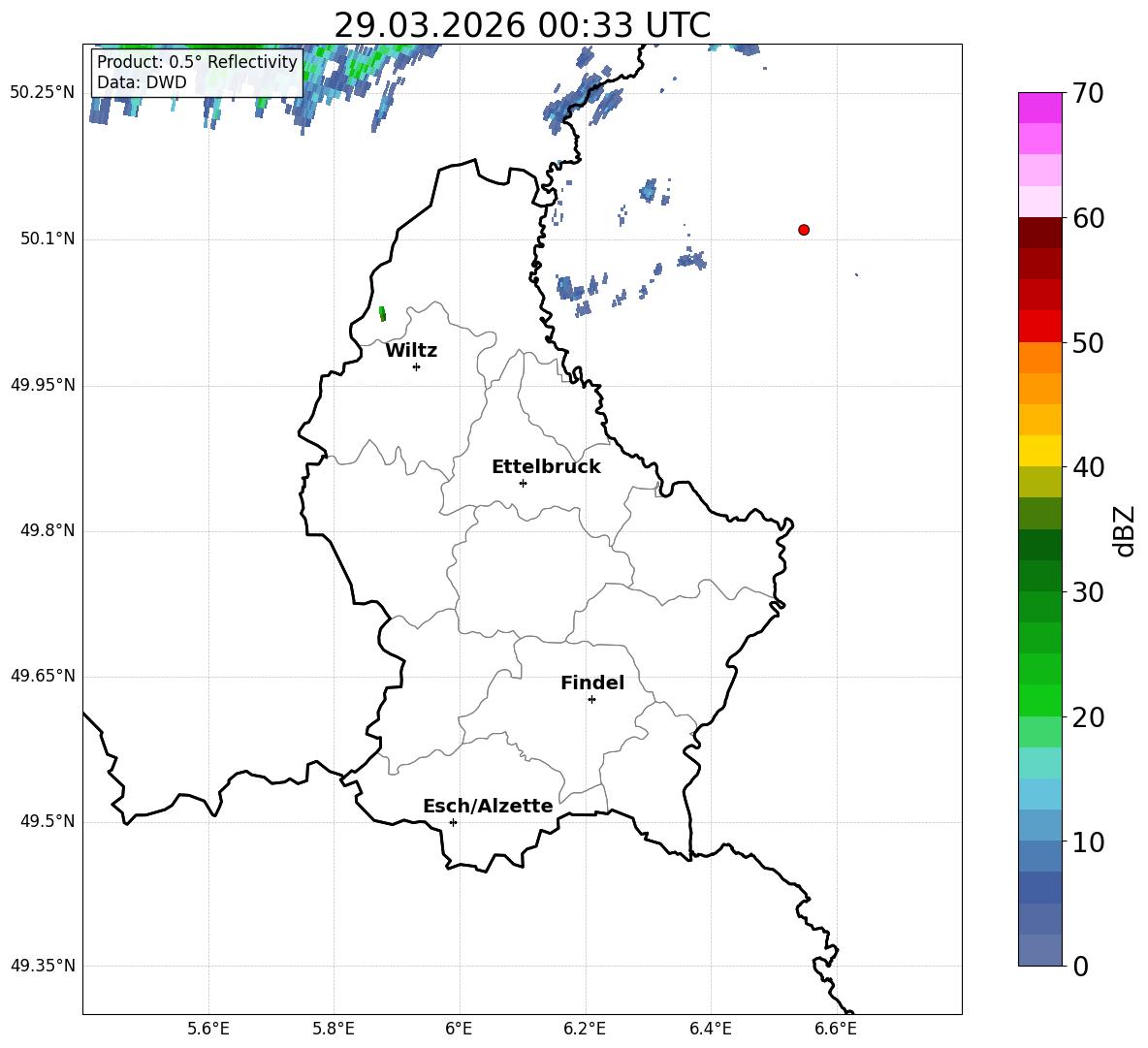Click the 49.95°N latitude label
1148x1048 pixels.
pyautogui.click(x=43, y=384)
